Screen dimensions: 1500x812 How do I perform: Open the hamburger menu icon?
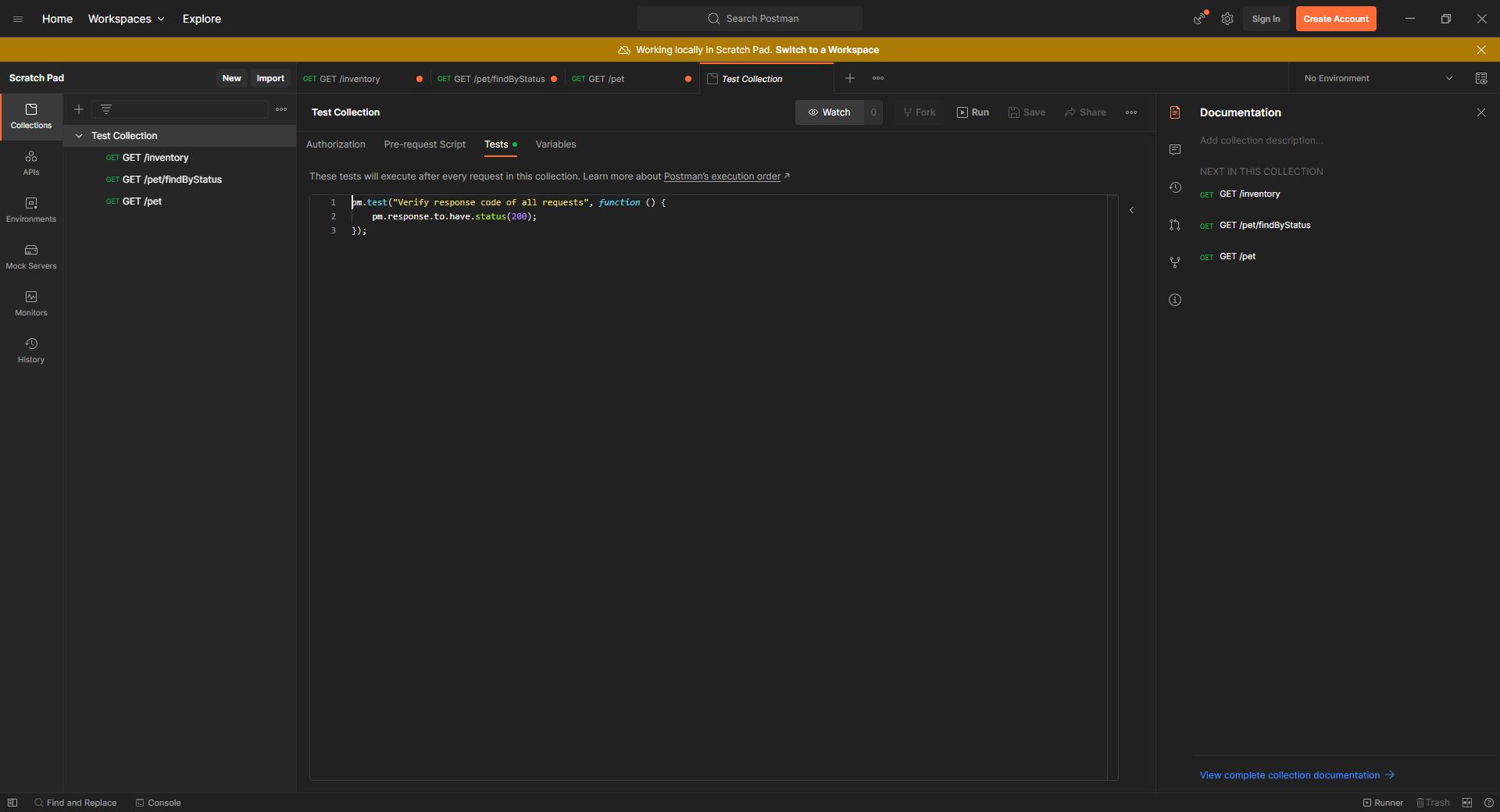coord(18,19)
